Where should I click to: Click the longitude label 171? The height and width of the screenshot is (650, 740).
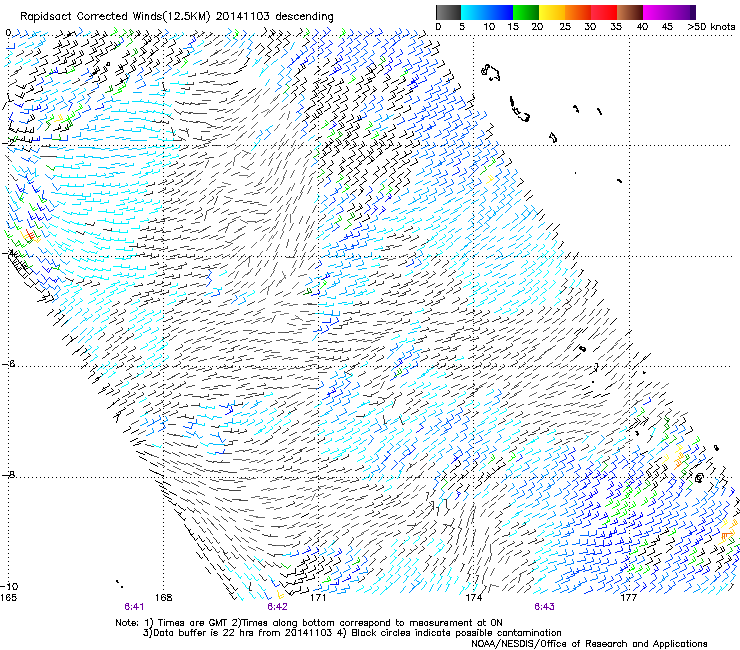point(318,598)
